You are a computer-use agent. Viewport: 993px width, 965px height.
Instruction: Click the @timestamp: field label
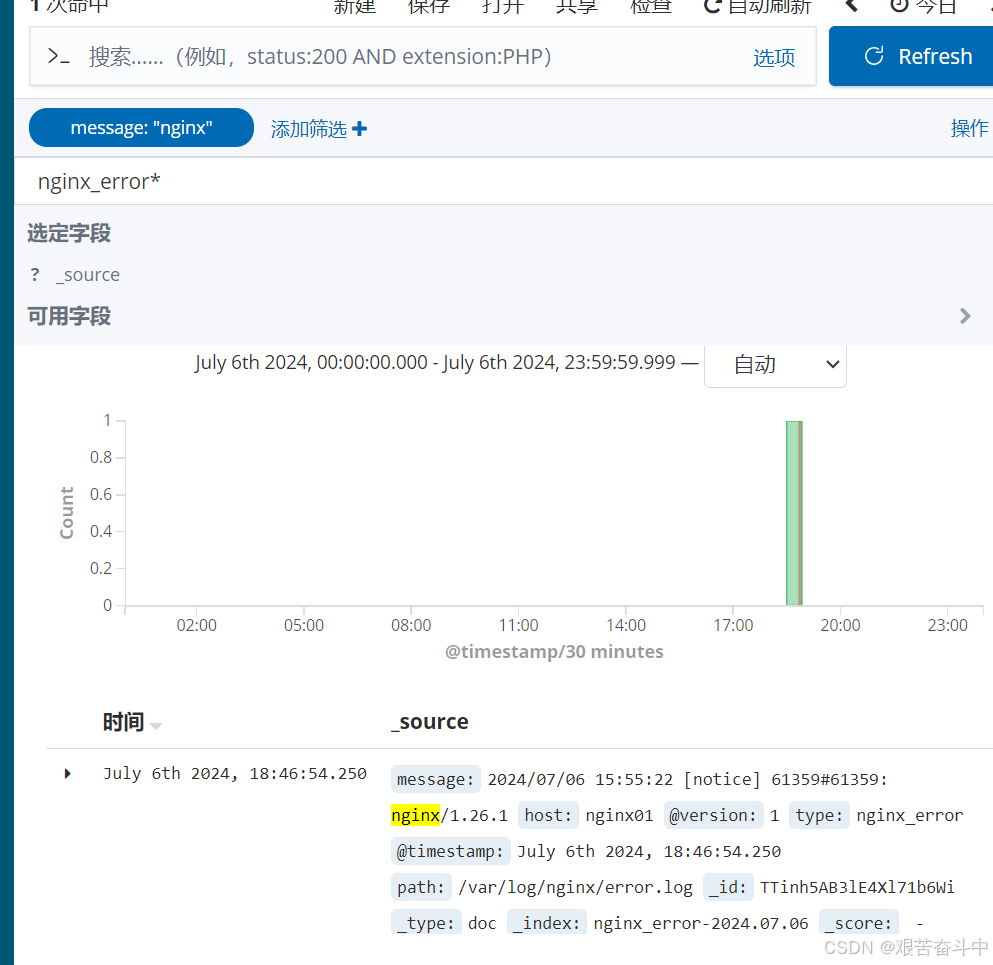[x=450, y=851]
